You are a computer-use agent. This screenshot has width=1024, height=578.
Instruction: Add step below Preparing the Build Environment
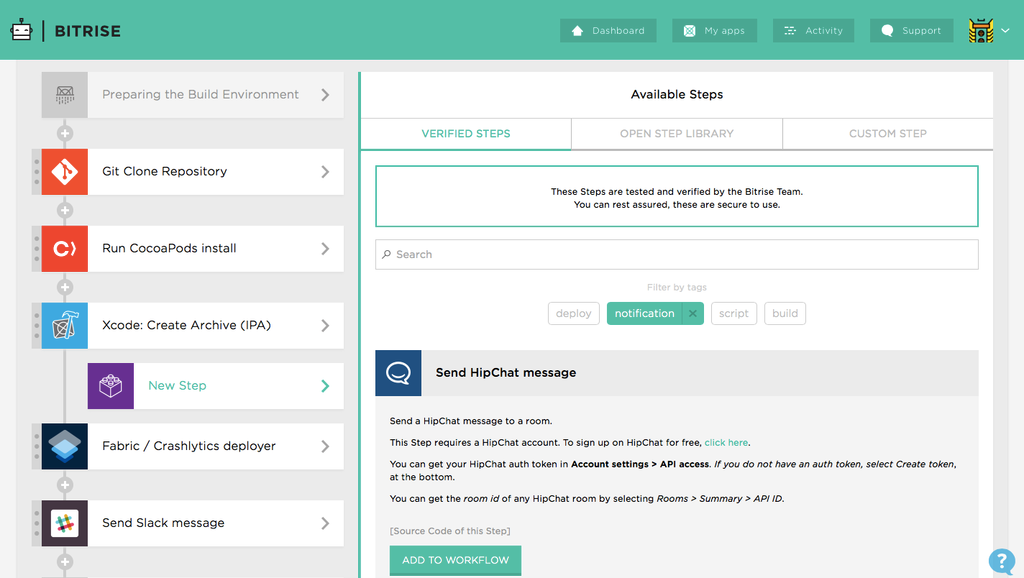click(65, 133)
